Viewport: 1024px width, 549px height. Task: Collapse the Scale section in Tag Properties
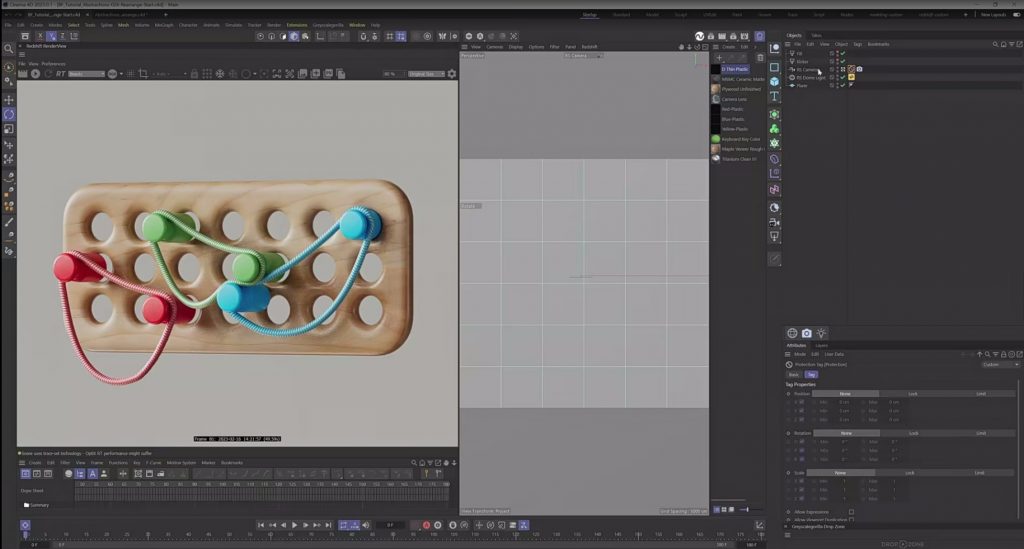point(788,473)
